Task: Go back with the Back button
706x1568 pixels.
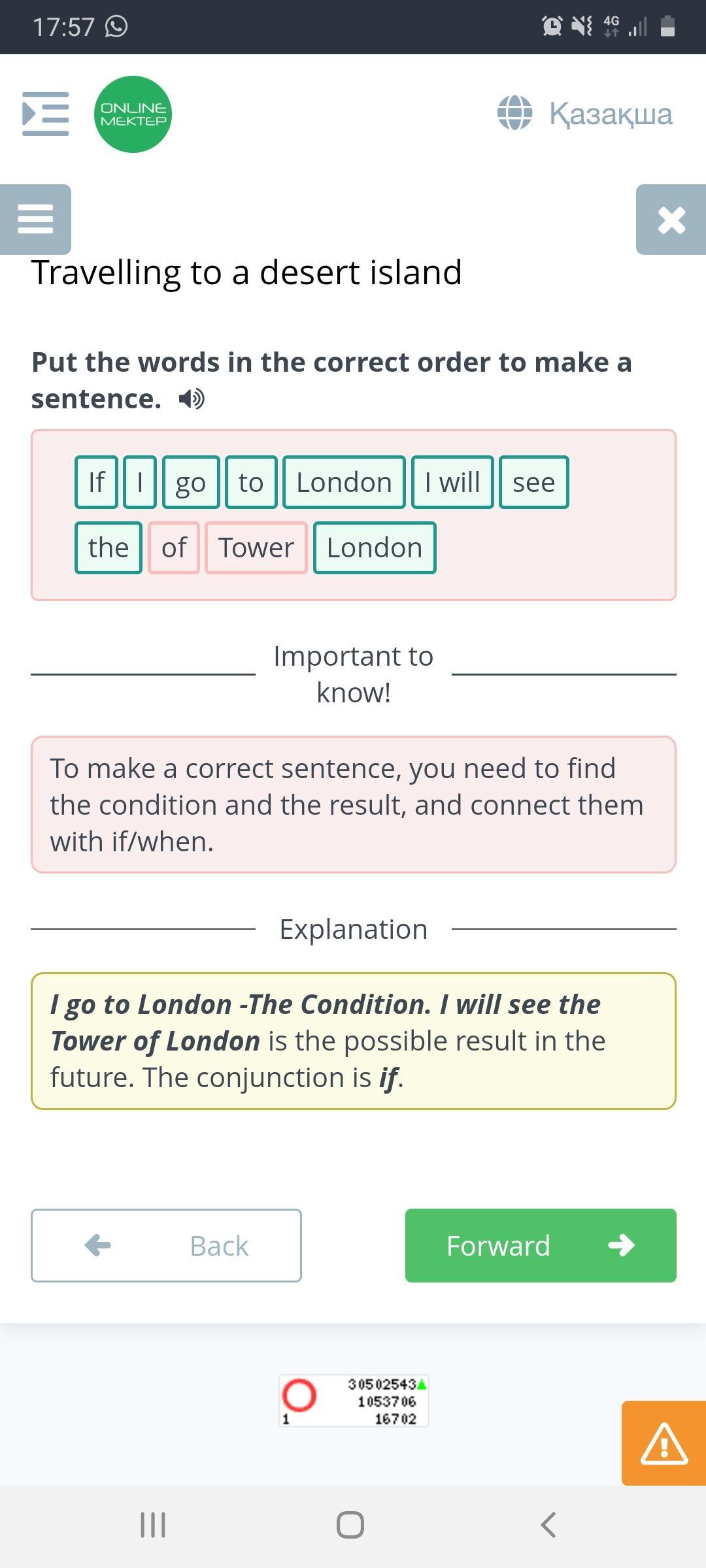Action: pos(166,1245)
